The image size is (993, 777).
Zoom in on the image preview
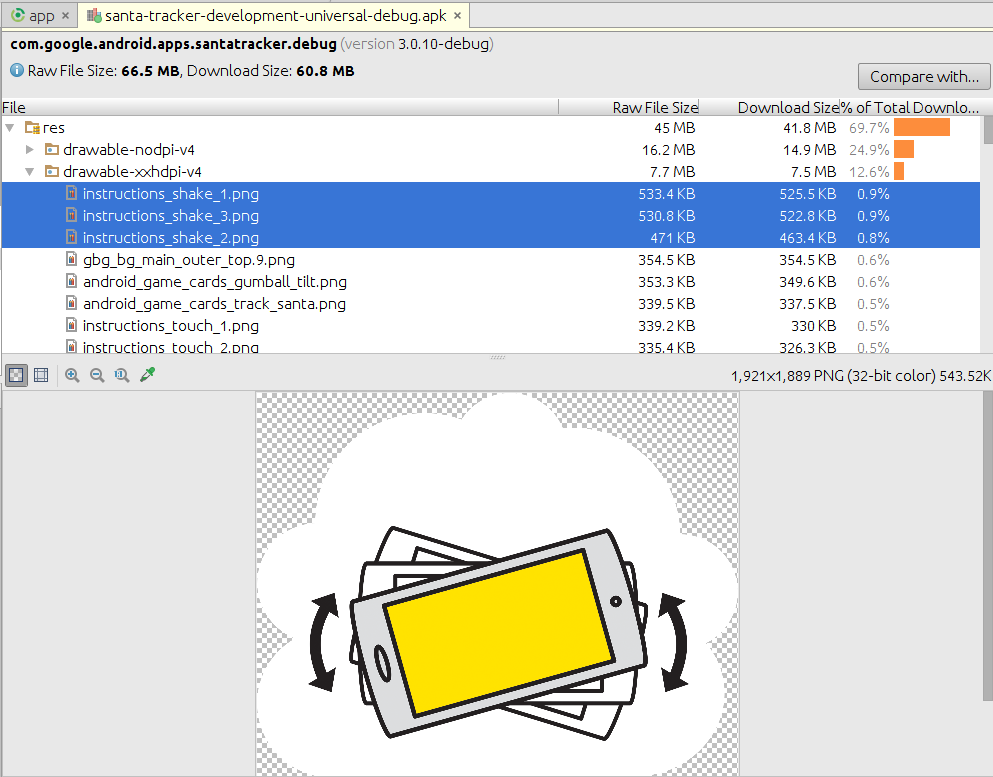pos(71,375)
